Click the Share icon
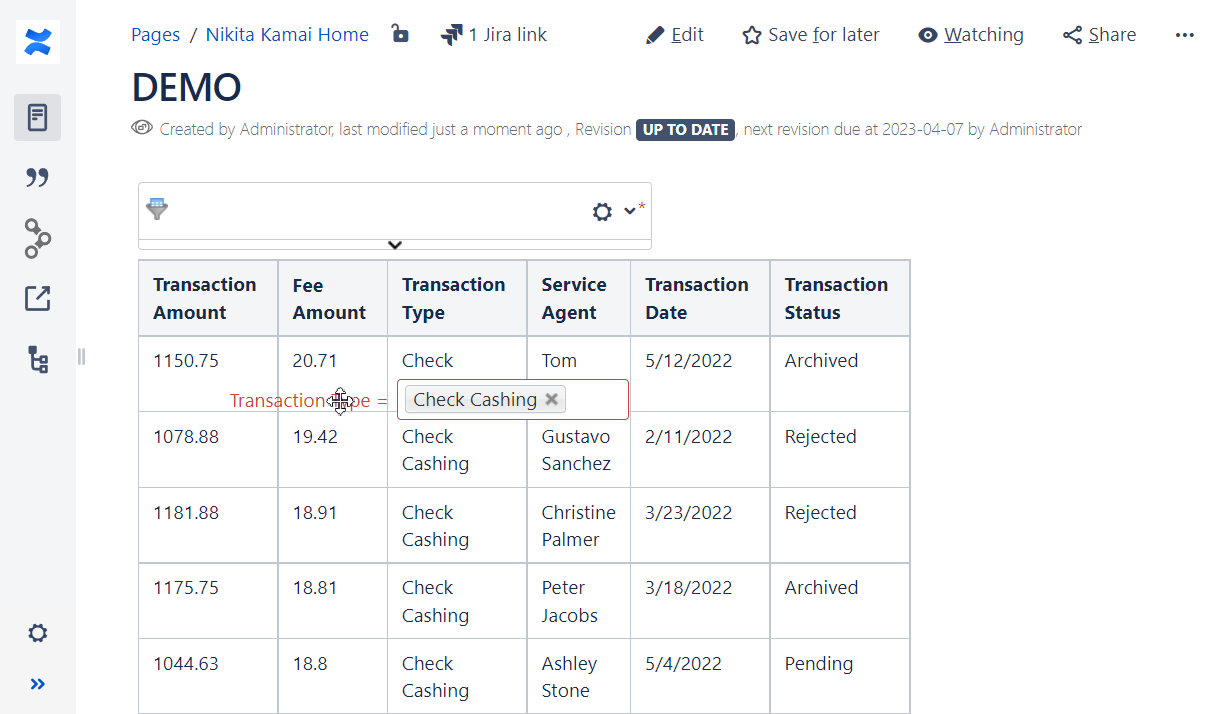 click(x=1073, y=34)
